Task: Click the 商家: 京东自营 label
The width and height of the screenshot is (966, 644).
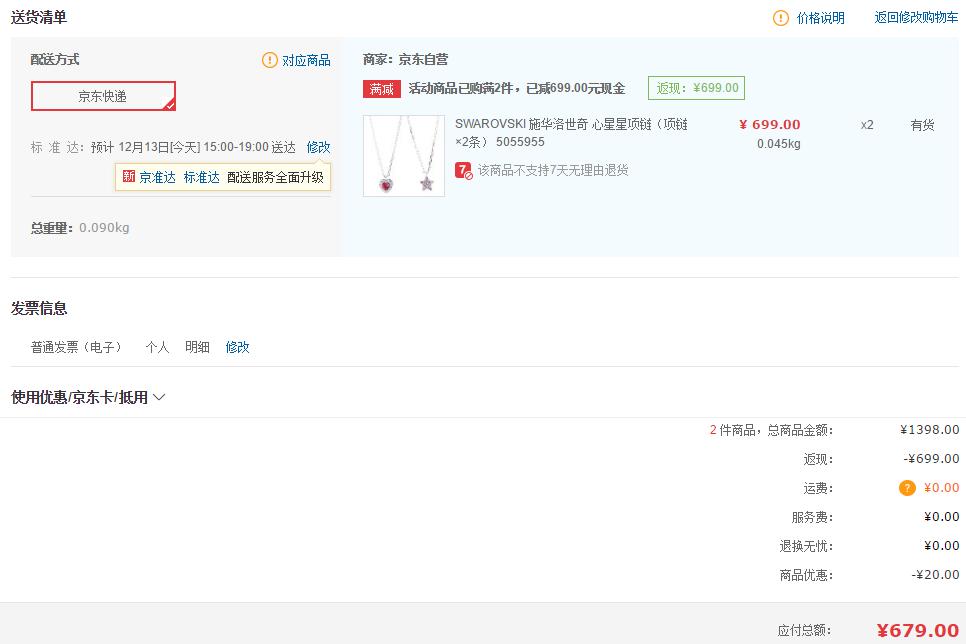Action: pos(405,59)
